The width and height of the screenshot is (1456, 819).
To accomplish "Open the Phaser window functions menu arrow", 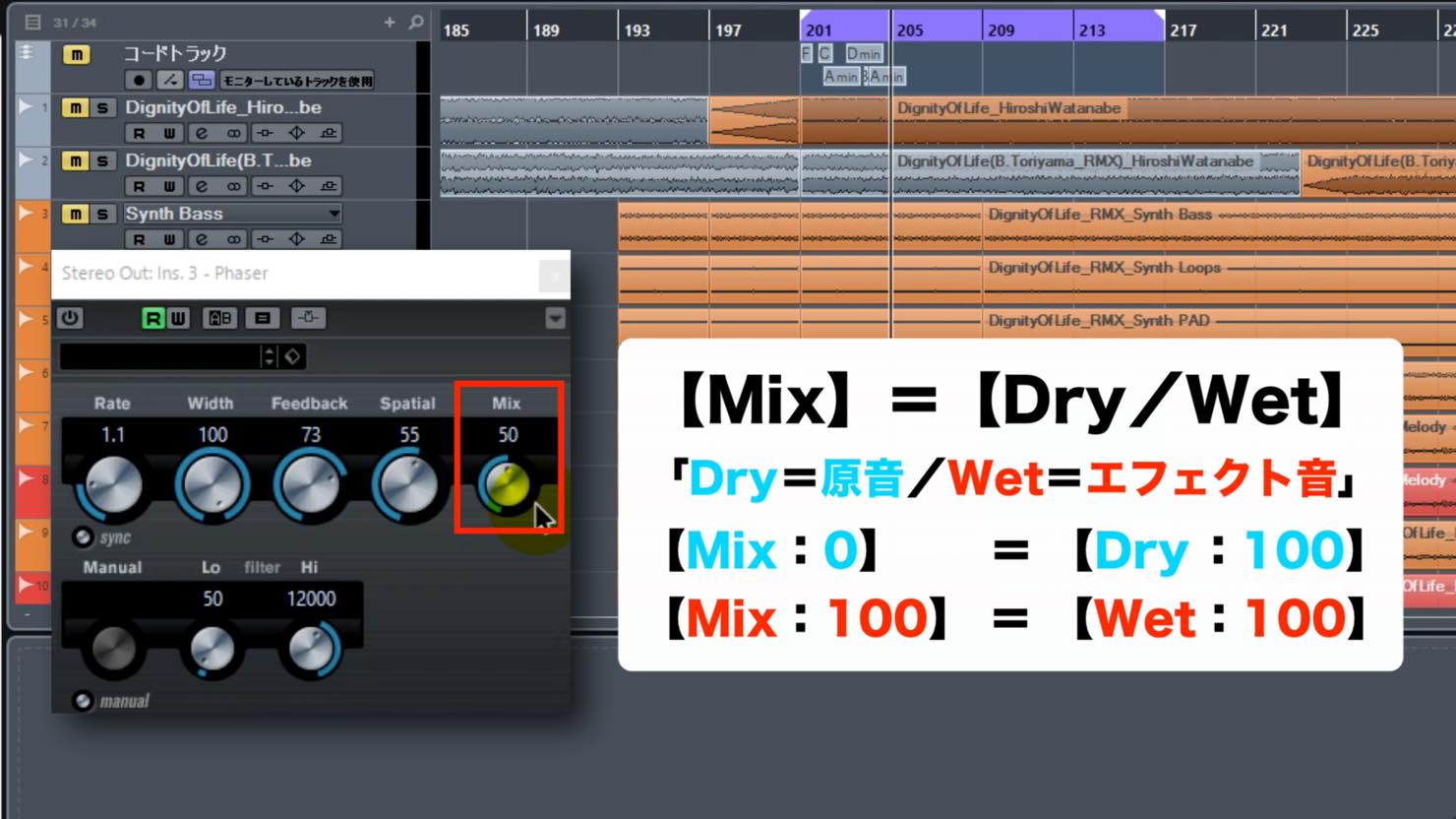I will click(555, 318).
